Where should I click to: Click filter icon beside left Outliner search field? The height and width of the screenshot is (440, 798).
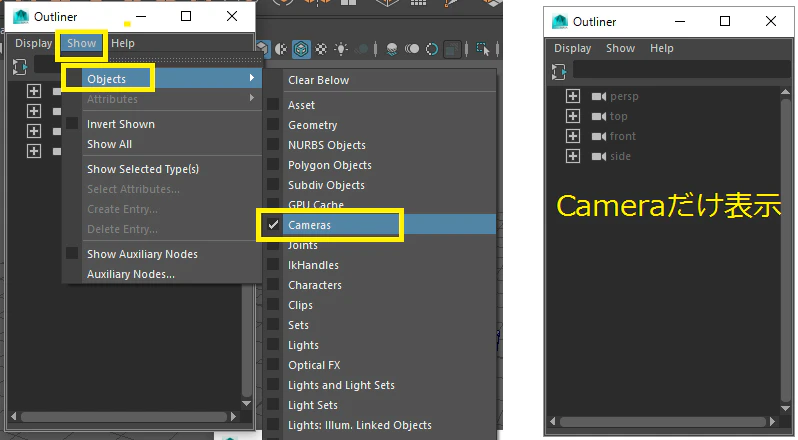point(19,66)
